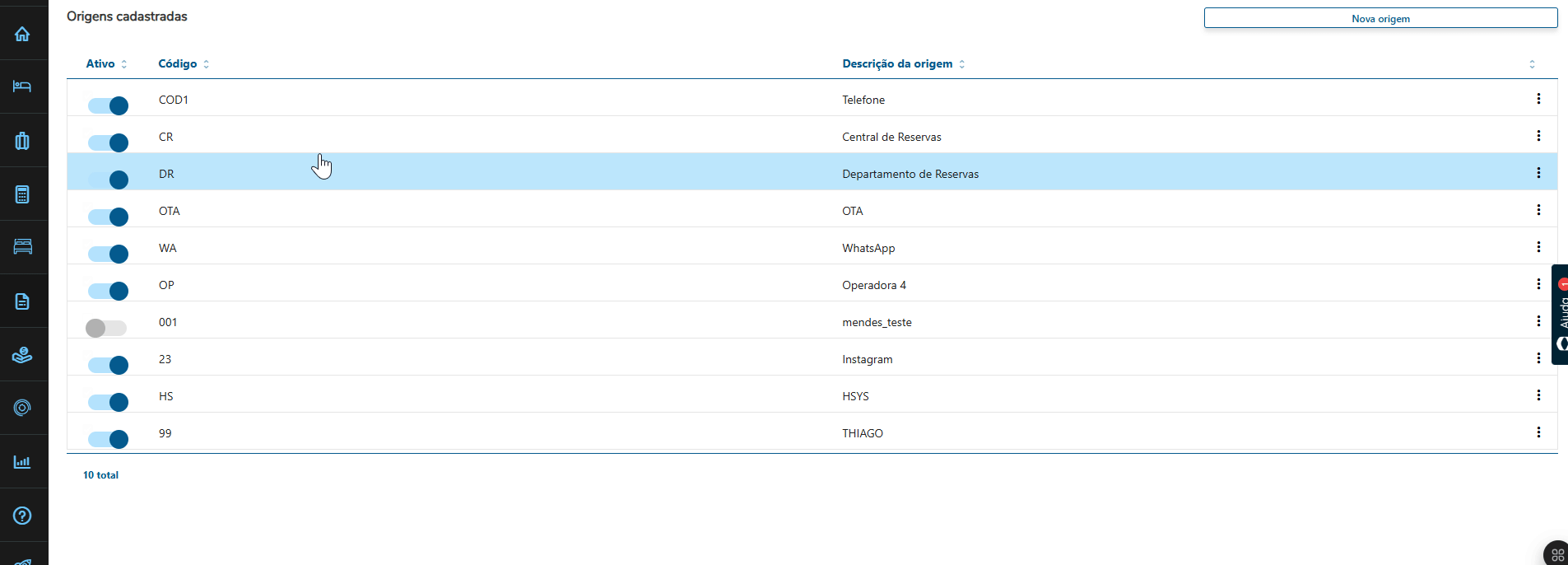Select the description mendes_teste

tap(877, 322)
